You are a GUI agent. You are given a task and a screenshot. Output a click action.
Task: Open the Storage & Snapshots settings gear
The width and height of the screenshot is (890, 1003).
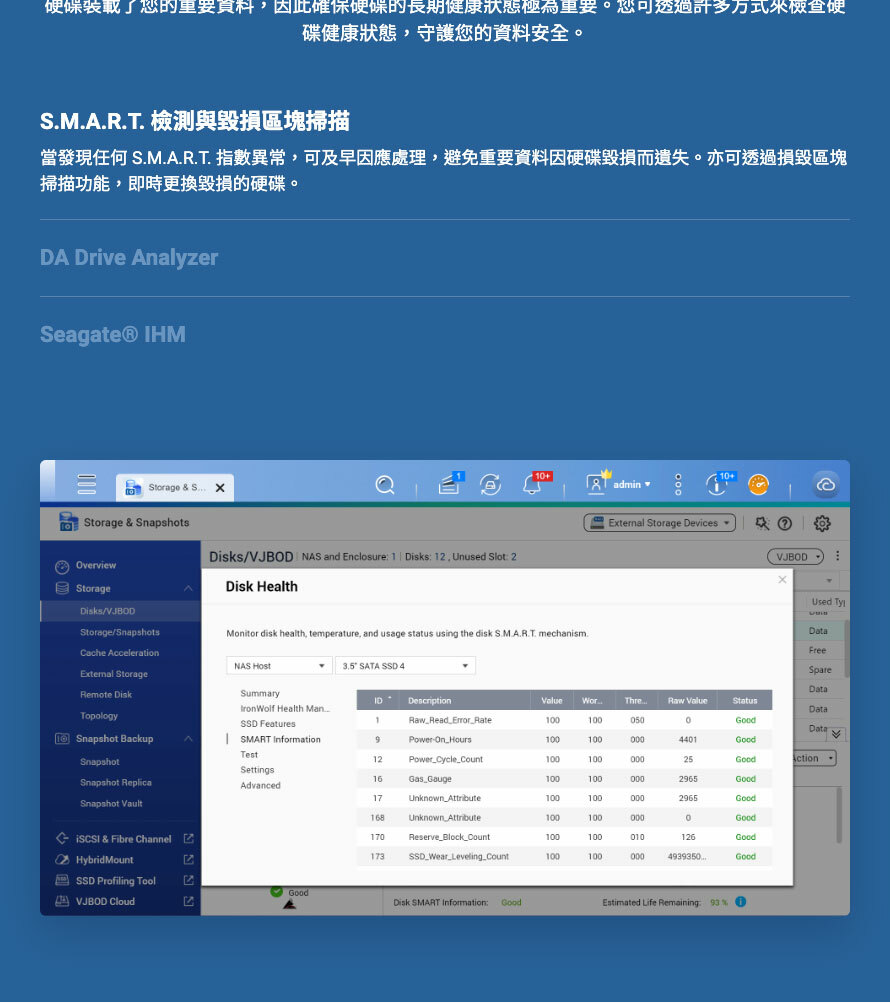point(822,523)
